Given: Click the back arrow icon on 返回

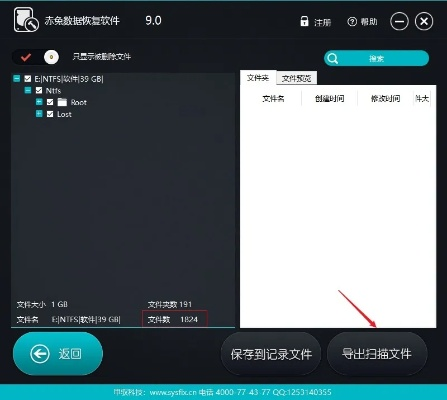Looking at the screenshot, I should (x=40, y=354).
